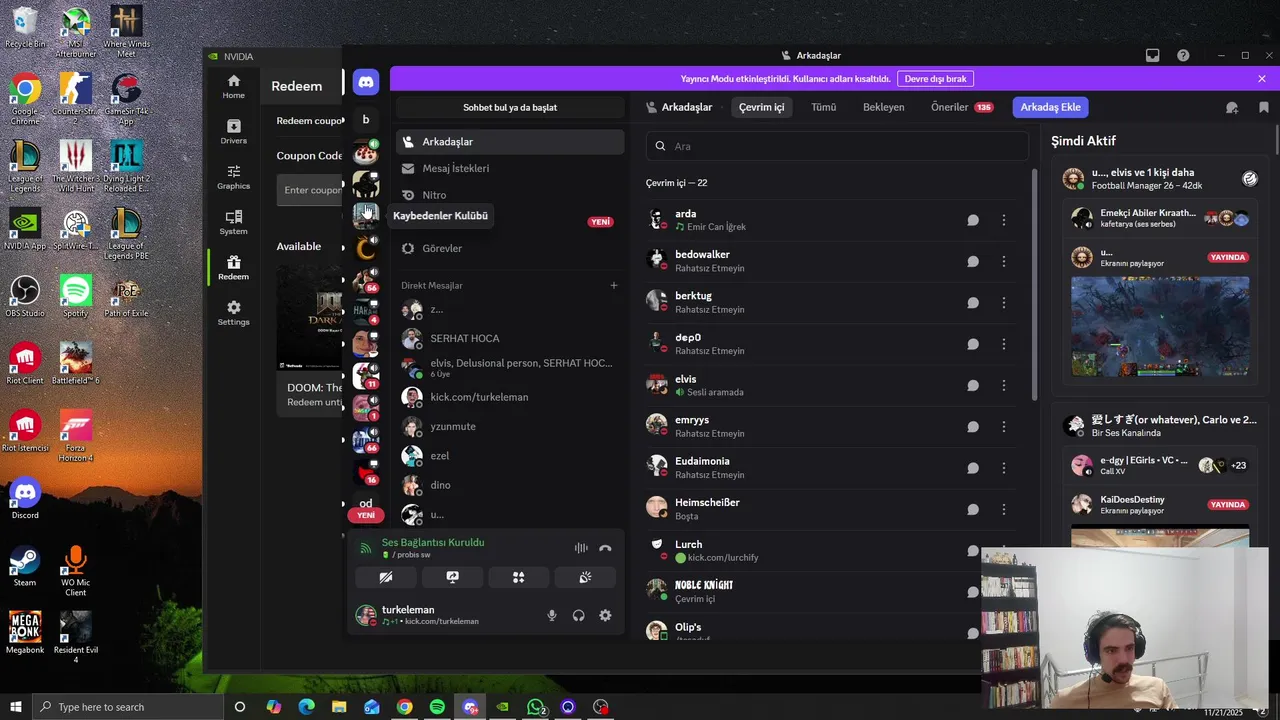Switch to the Bekleyen tab
The height and width of the screenshot is (720, 1280).
[x=884, y=107]
